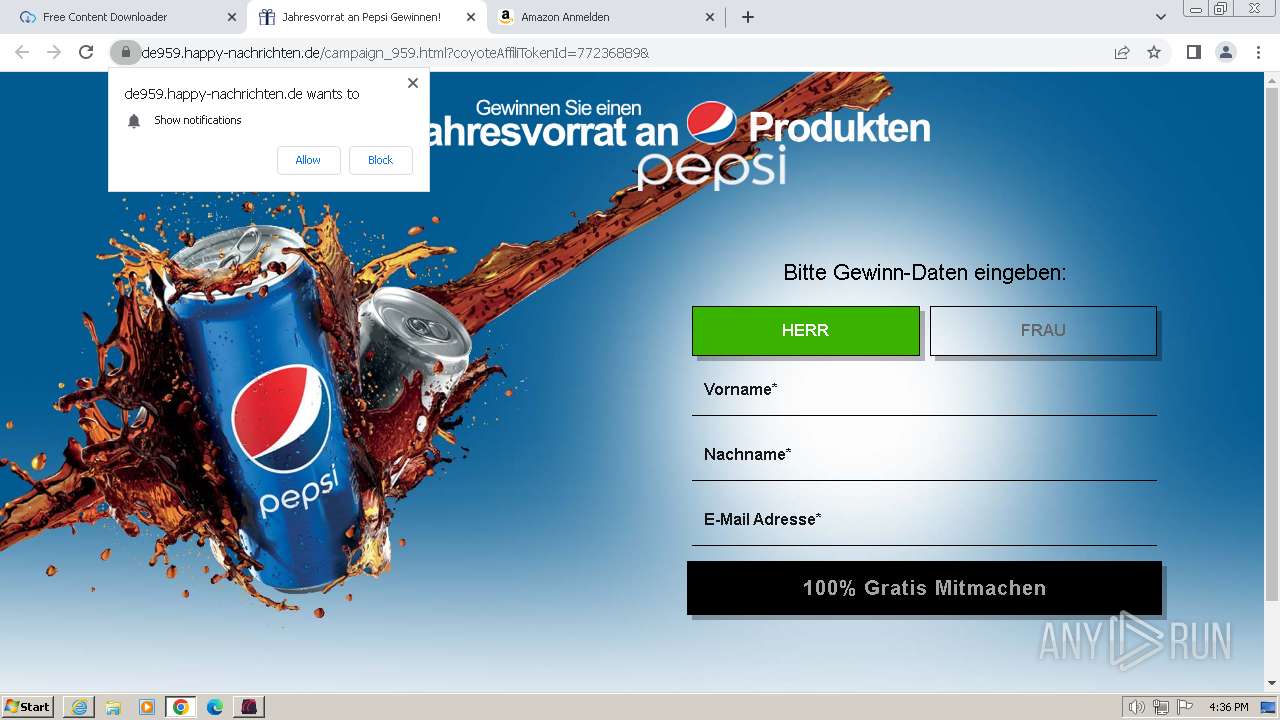Click the E-Mail Adresse input field
The width and height of the screenshot is (1280, 720).
tap(924, 520)
